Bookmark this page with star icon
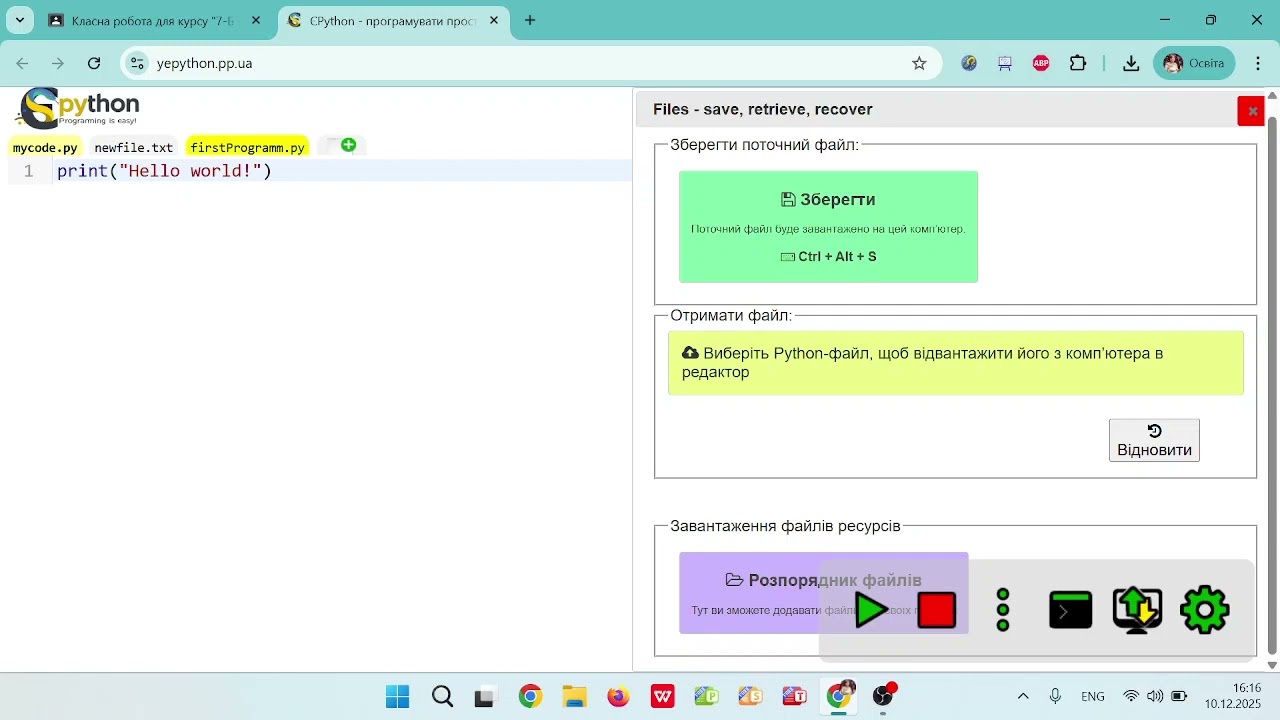1280x720 pixels. click(x=919, y=63)
